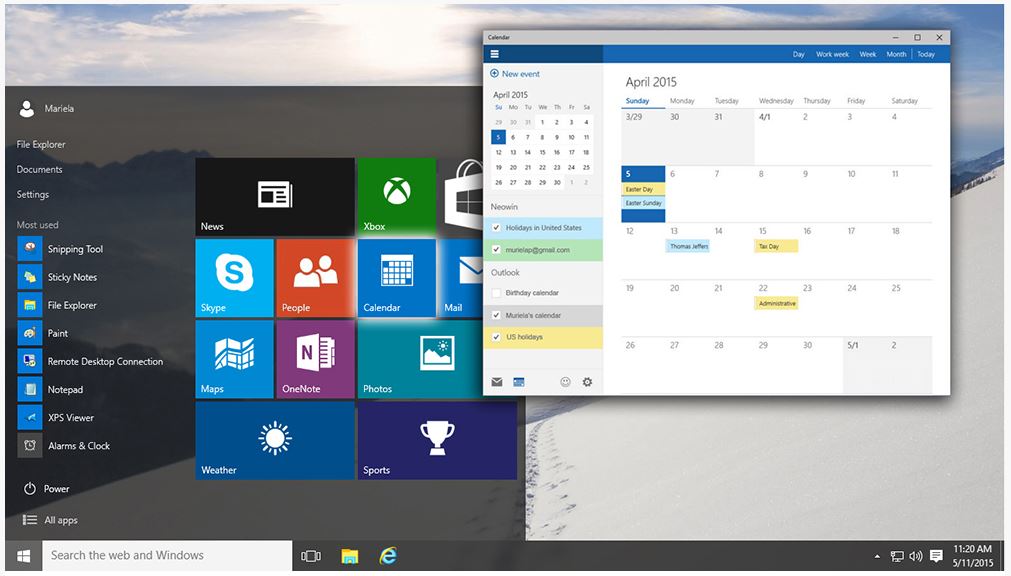The height and width of the screenshot is (576, 1011).
Task: Open the Weather tile
Action: (x=275, y=441)
